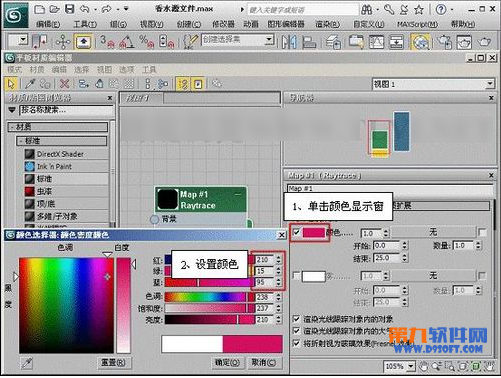Toggle raytrace atmospherics inside objects checkbox

point(296,331)
